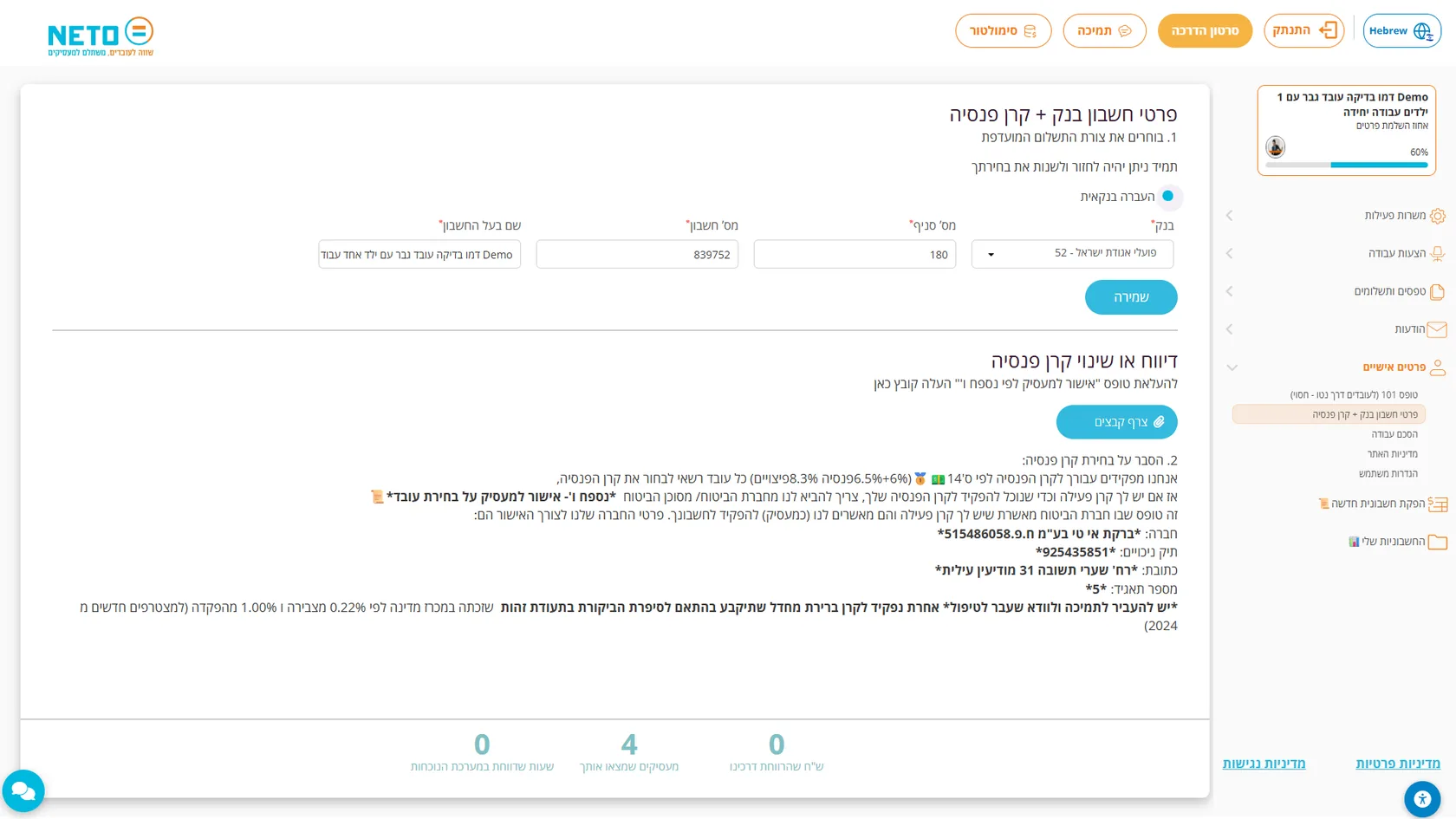Open the מדיניות האתר submenu item

pos(1393,454)
